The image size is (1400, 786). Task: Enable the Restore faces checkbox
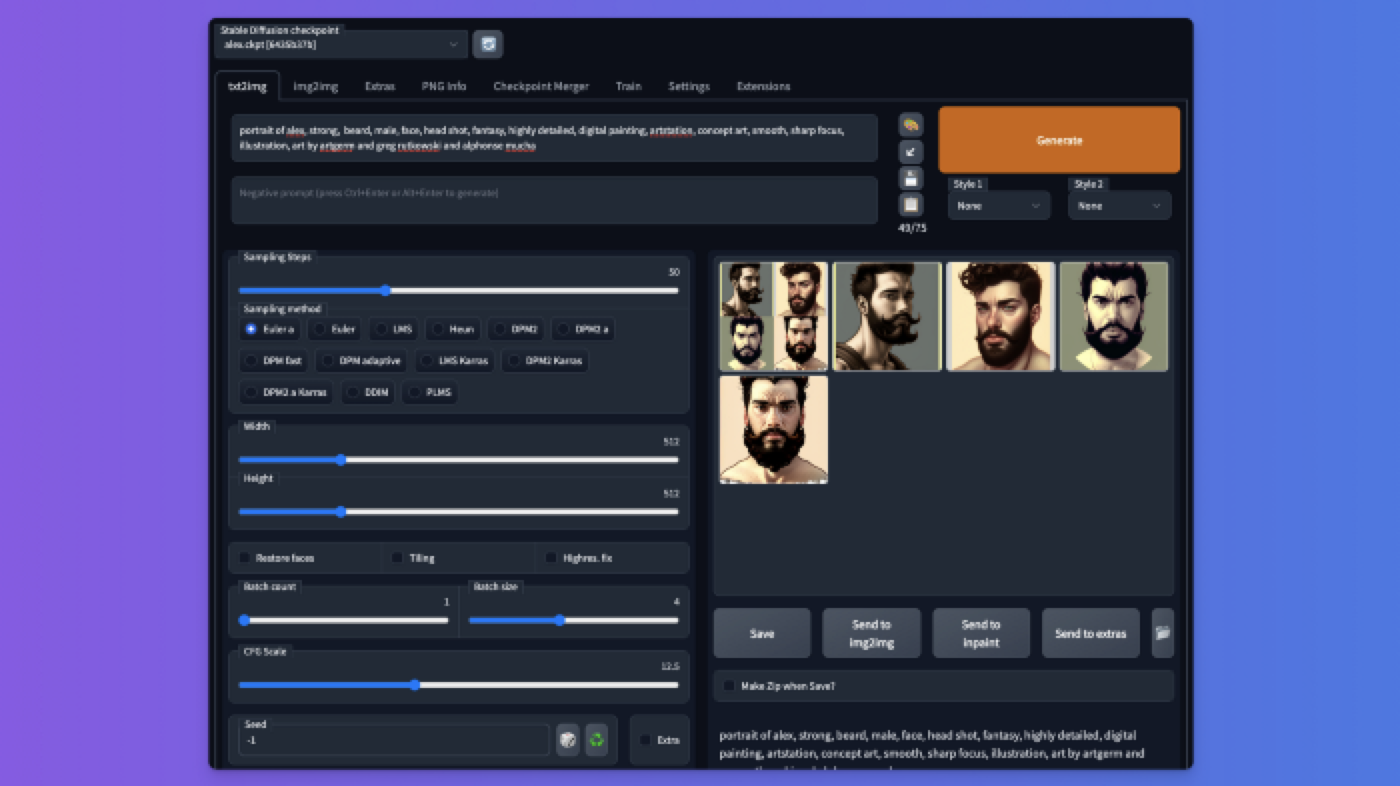pos(245,557)
